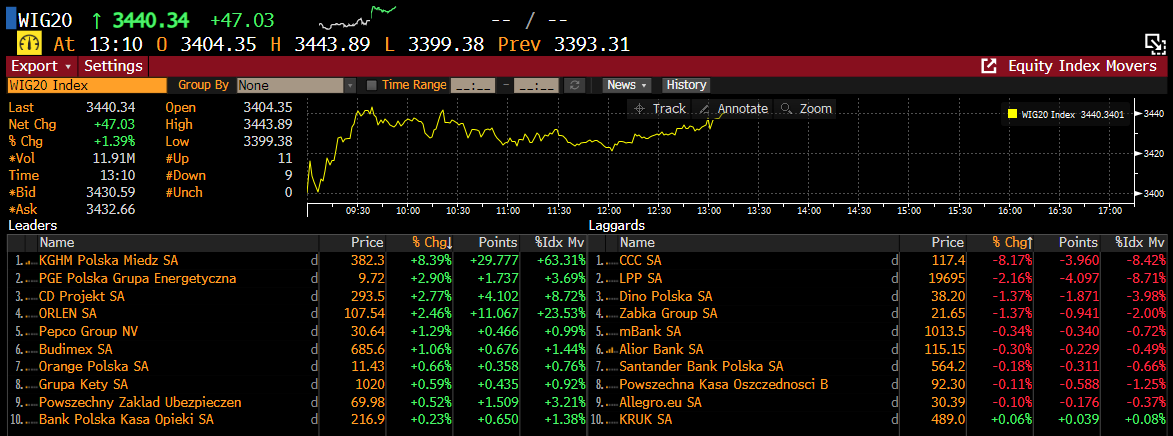This screenshot has width=1173, height=436.
Task: Click the WIG20 ticker in the header
Action: [x=46, y=18]
